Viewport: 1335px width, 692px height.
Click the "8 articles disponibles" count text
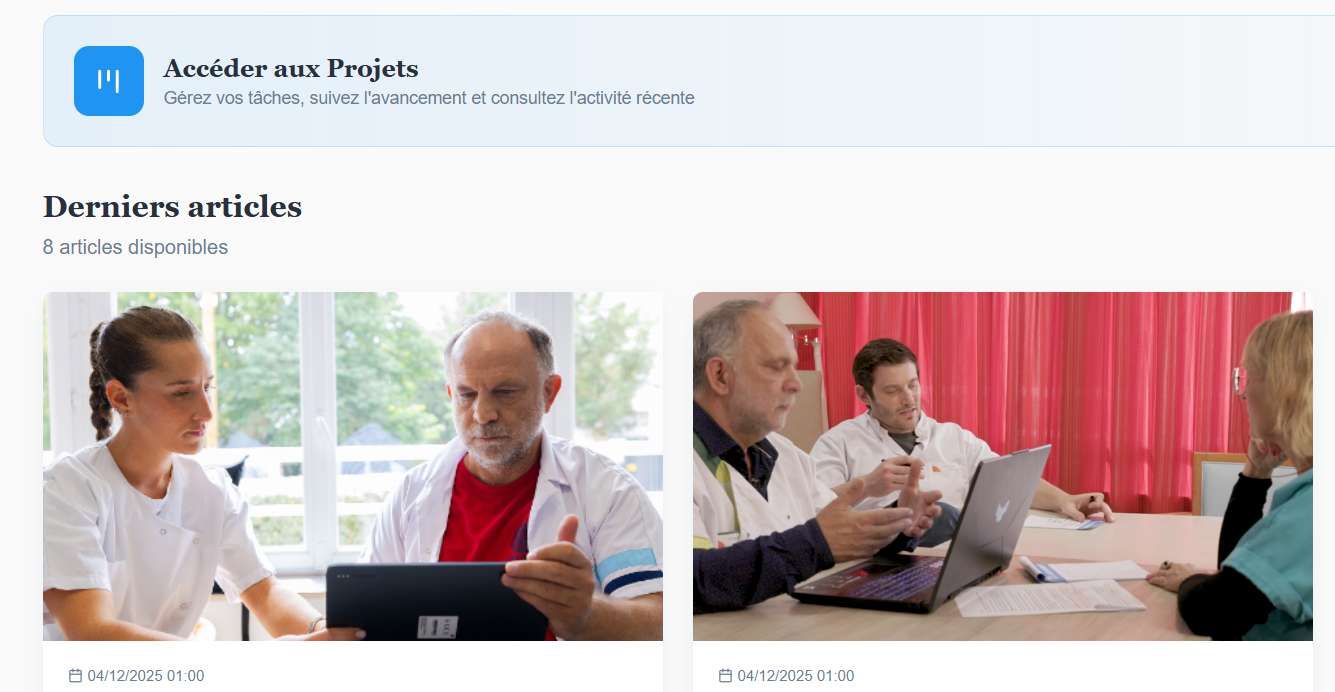(135, 247)
